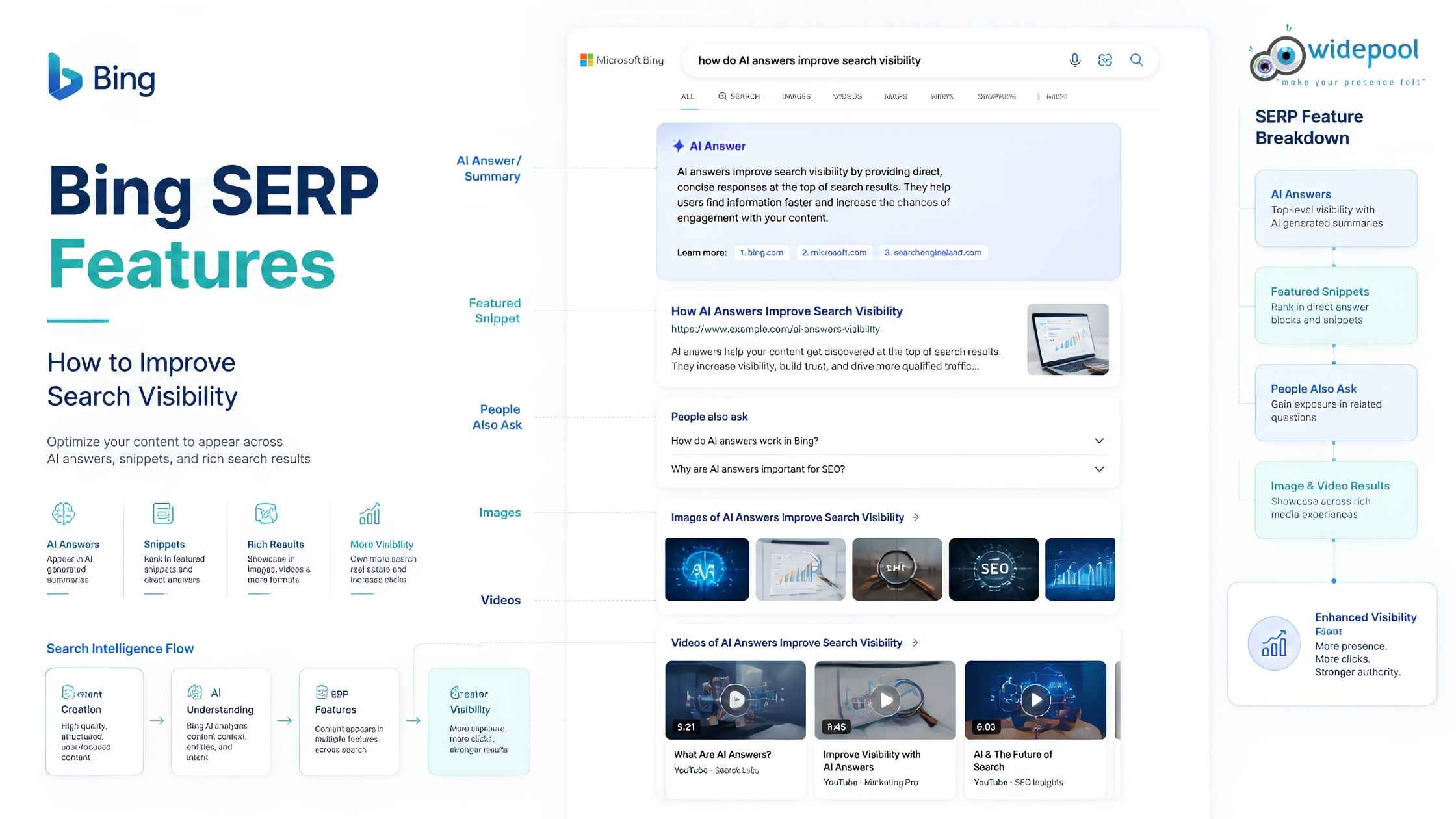Click the AI Answers brain icon

pos(63,513)
